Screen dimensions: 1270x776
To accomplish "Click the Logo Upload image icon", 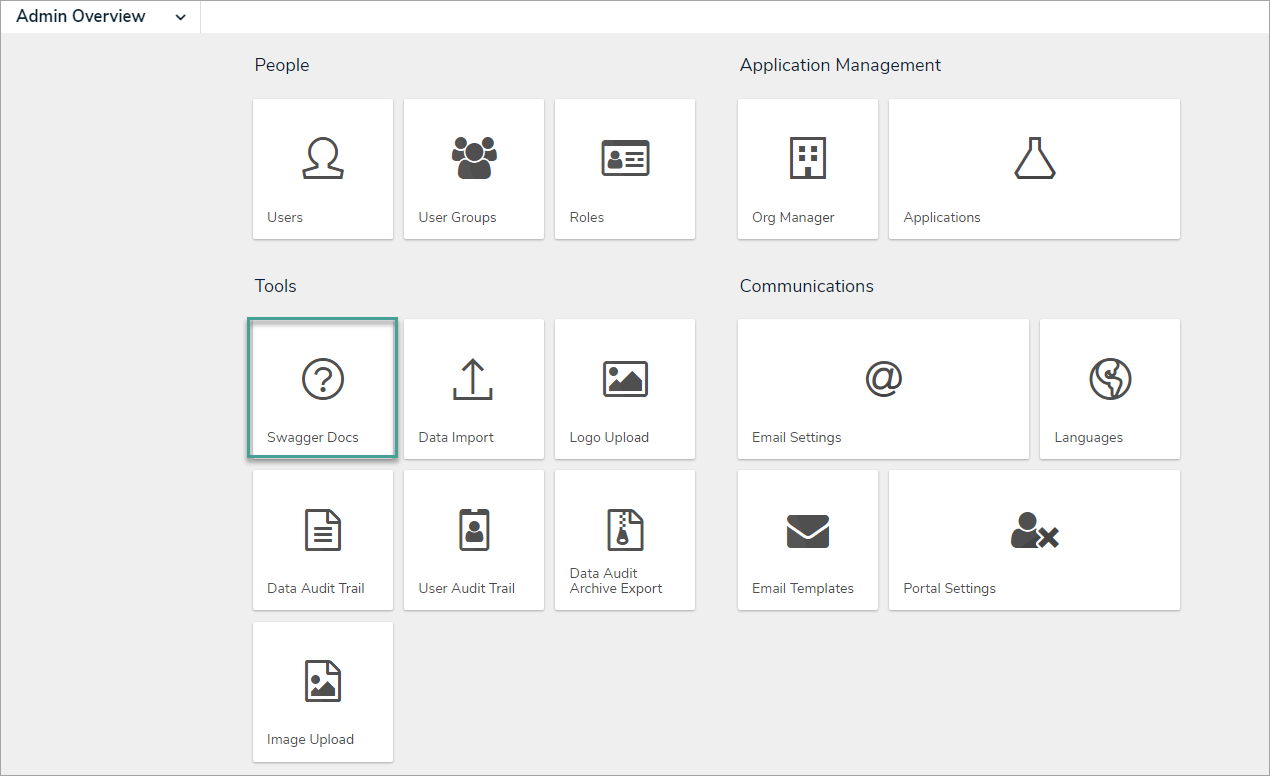I will [x=624, y=379].
